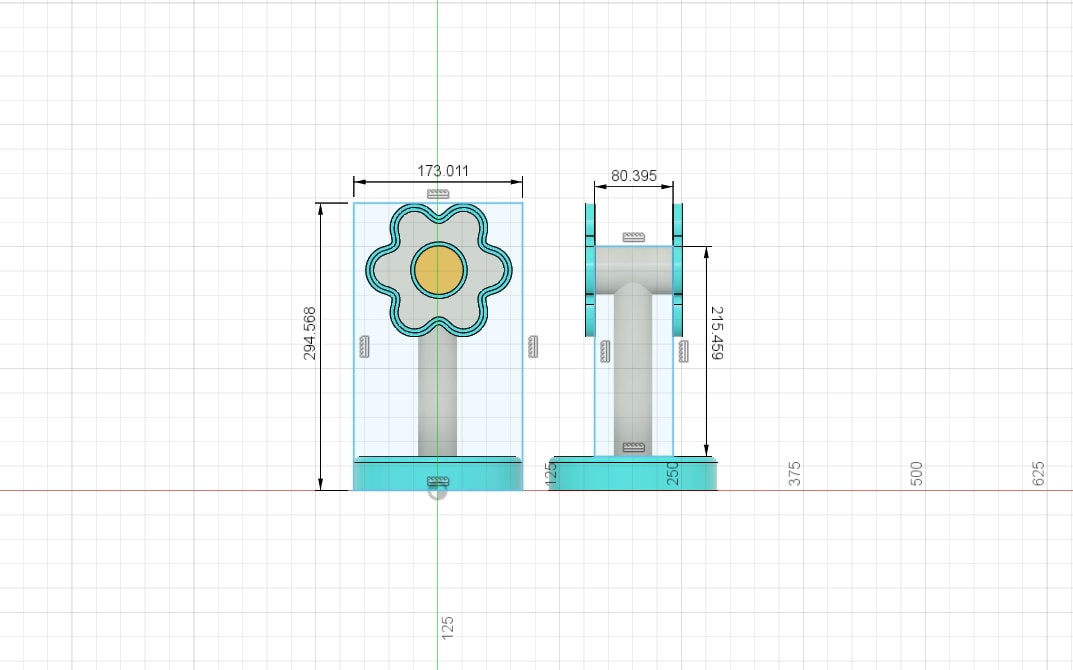Select constraint glyph on side-view rectangle's left edge
This screenshot has height=670, width=1073.
[605, 351]
